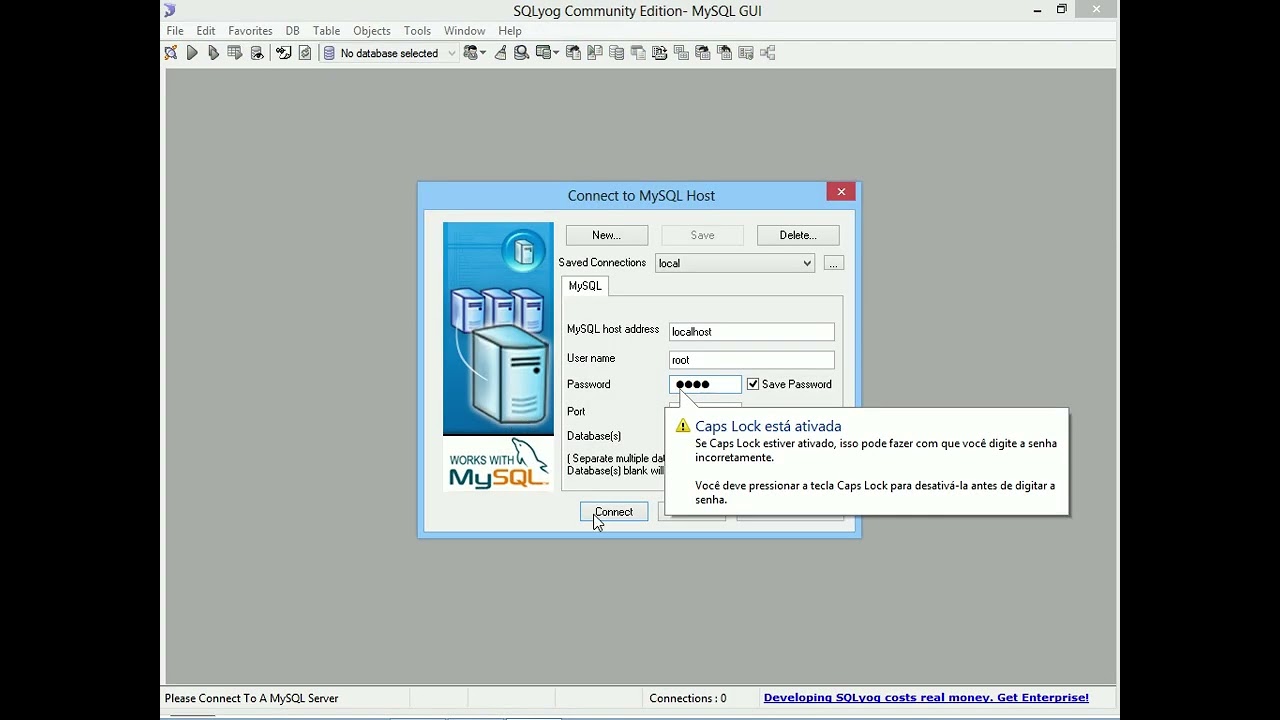Open the Help menu

click(510, 31)
